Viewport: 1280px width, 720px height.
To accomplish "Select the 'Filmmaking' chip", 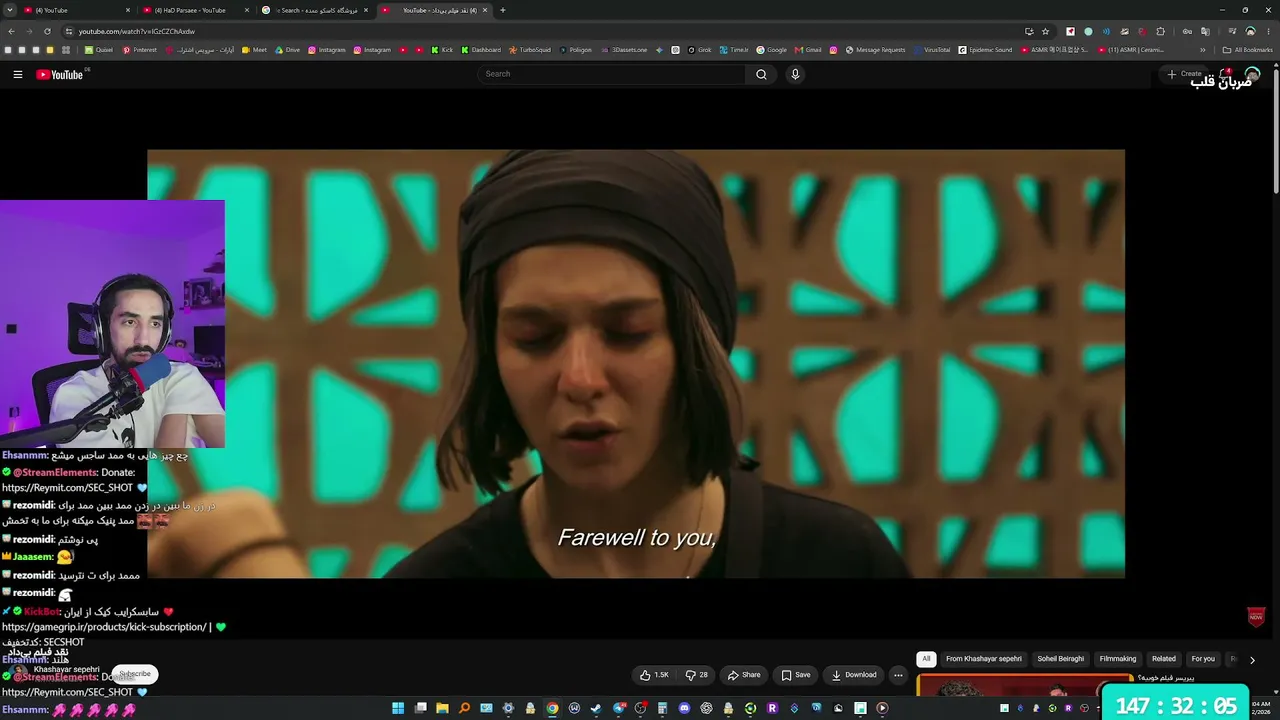I will pos(1118,659).
